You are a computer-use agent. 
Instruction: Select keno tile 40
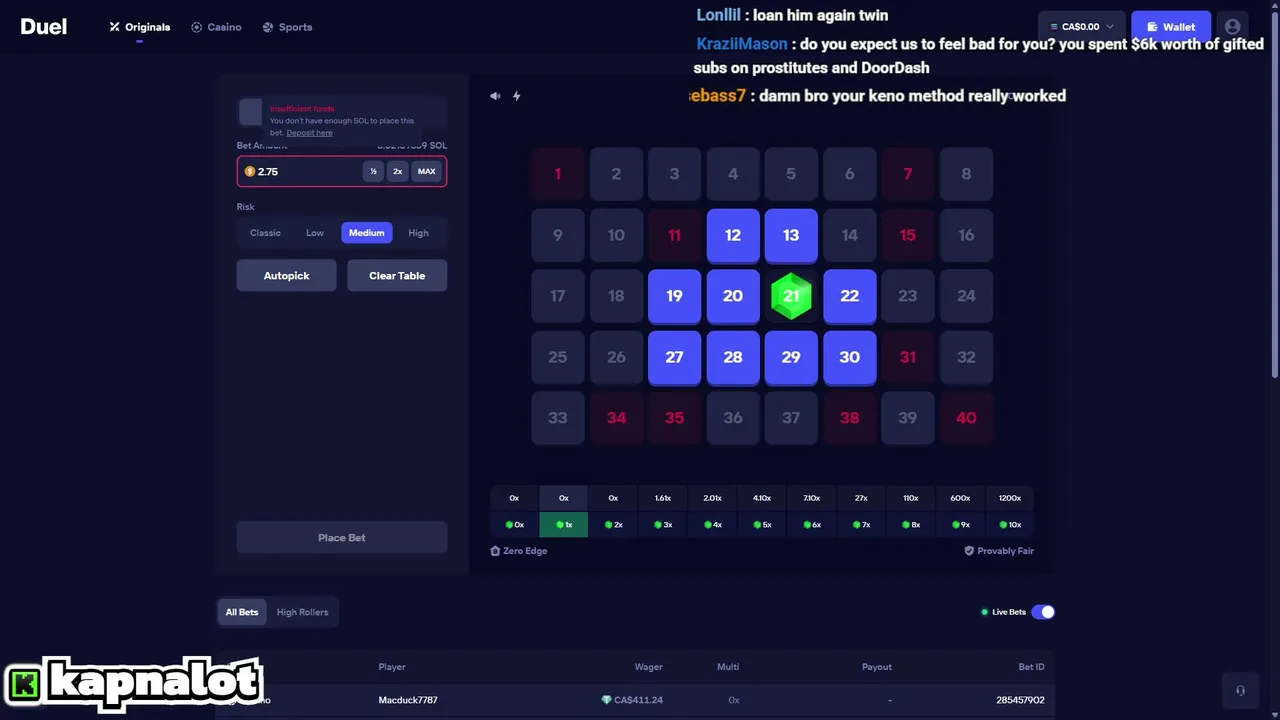(x=966, y=418)
